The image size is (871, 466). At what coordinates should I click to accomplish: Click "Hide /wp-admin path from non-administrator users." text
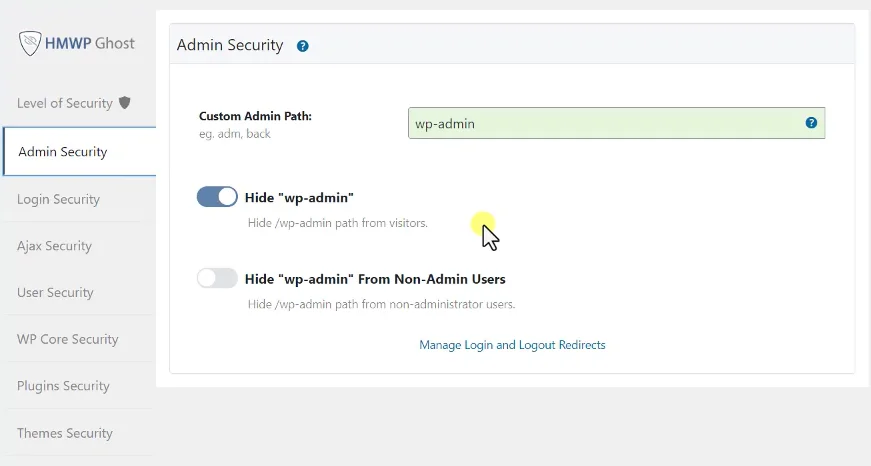pyautogui.click(x=382, y=304)
